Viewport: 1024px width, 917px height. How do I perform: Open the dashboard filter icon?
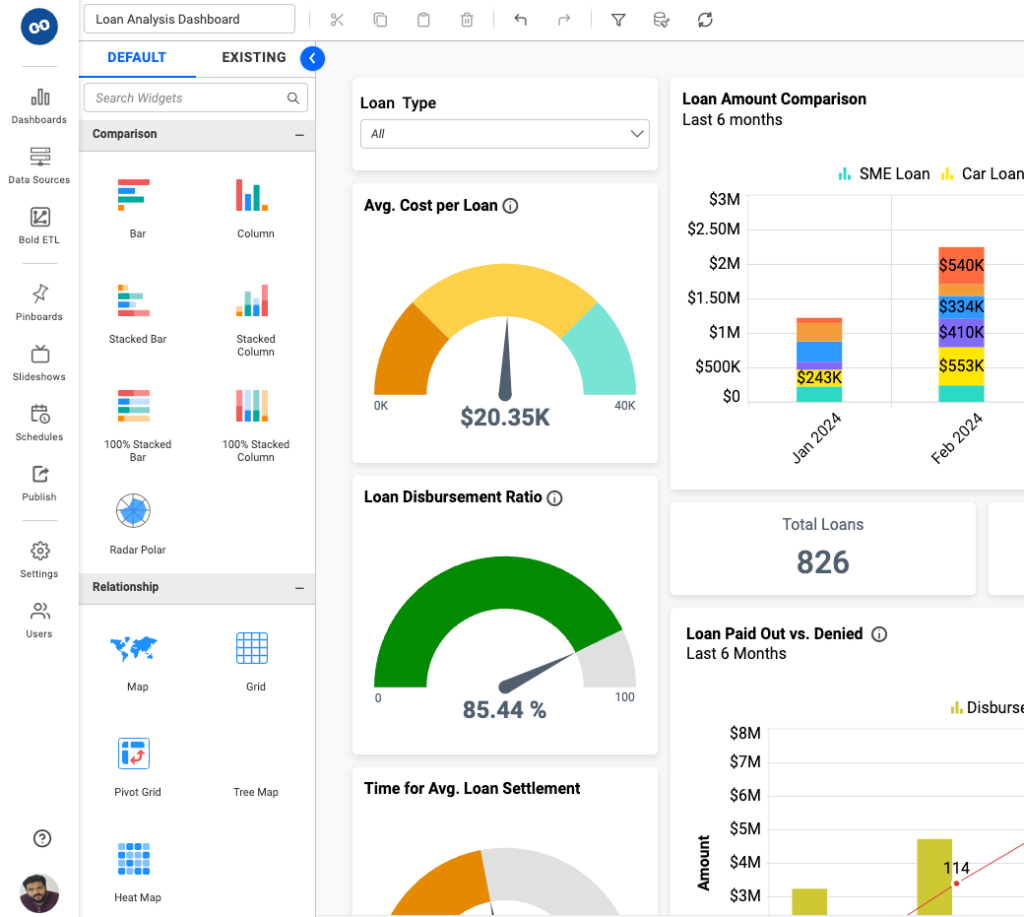pos(618,19)
